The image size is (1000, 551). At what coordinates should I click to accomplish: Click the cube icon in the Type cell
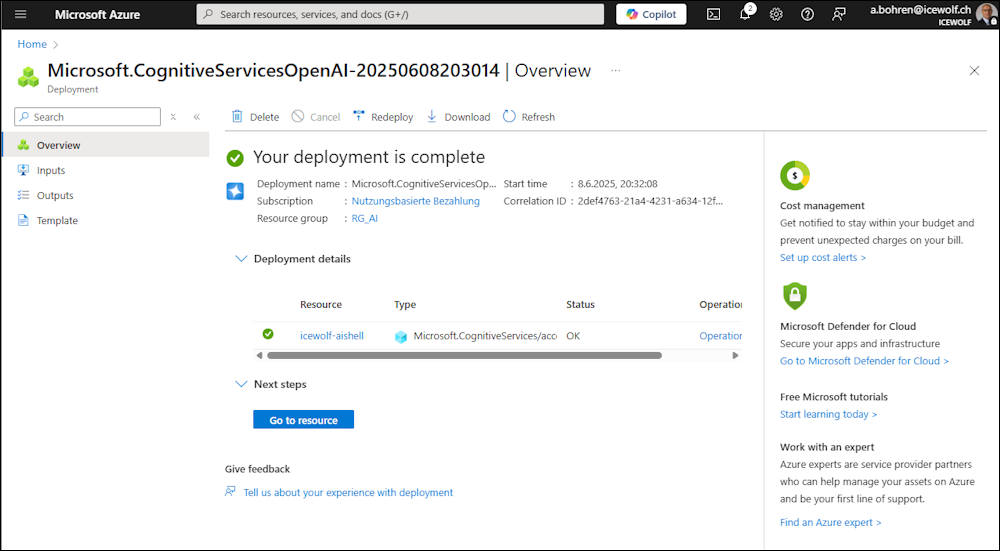coord(401,337)
